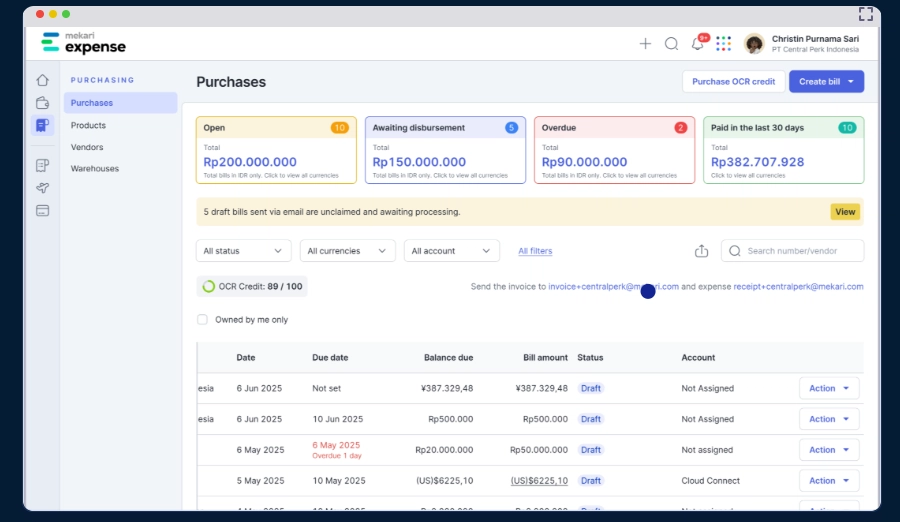Open the Action dropdown for the Rp50.000.000 bill
The width and height of the screenshot is (900, 522).
(x=829, y=450)
